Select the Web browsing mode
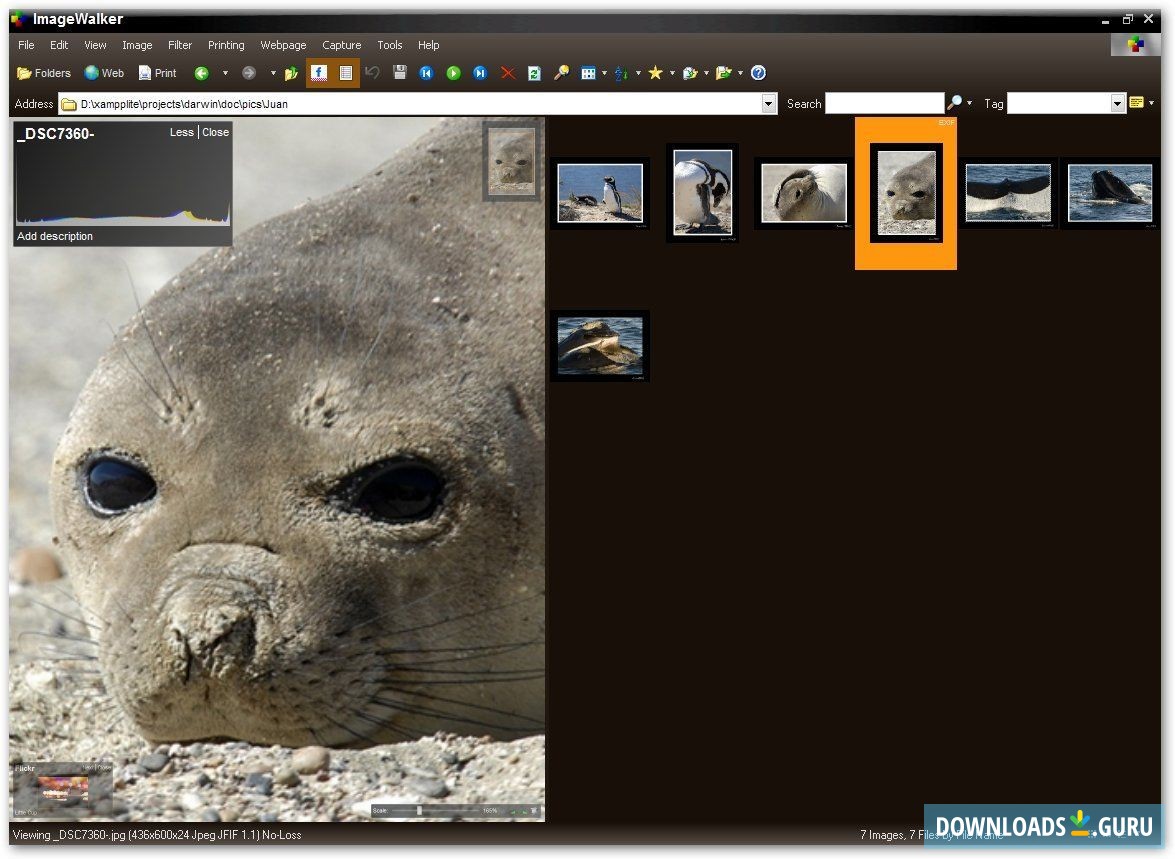 coord(104,73)
